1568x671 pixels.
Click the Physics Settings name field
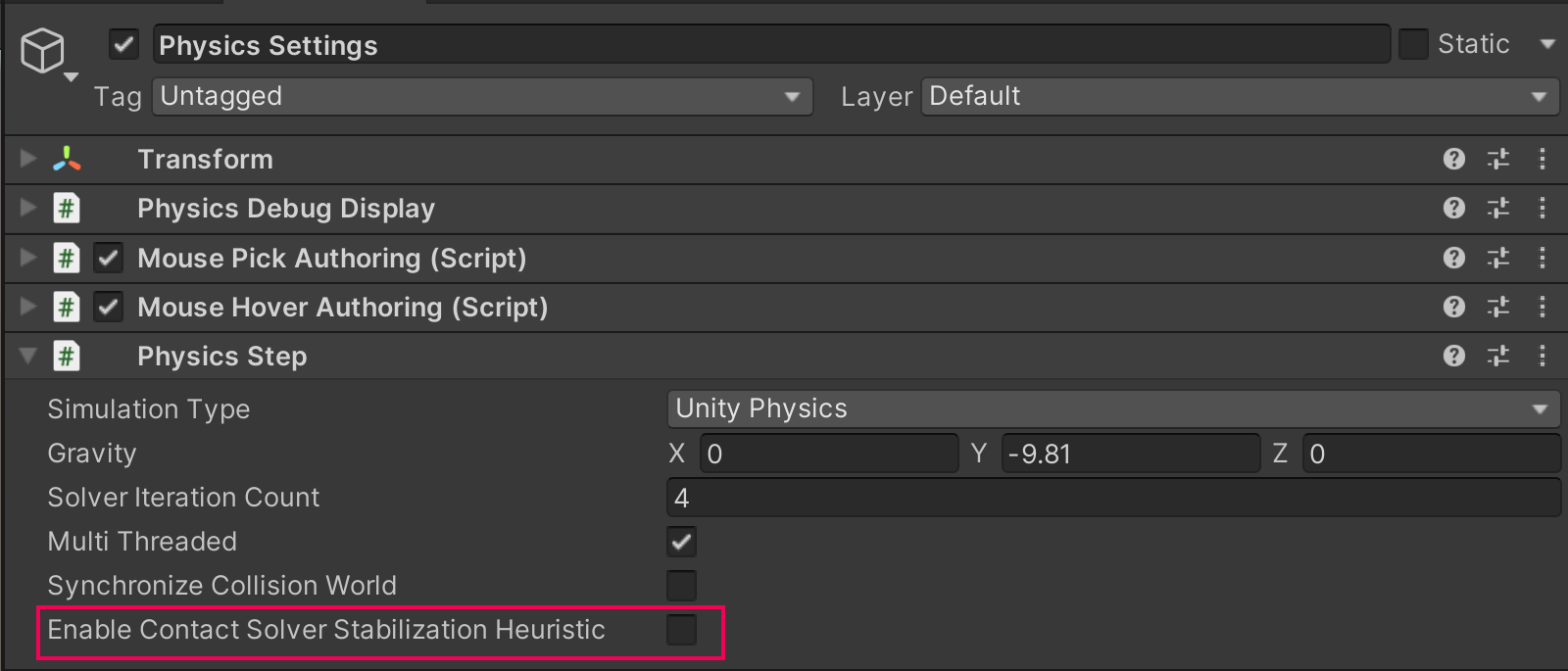pyautogui.click(x=770, y=45)
